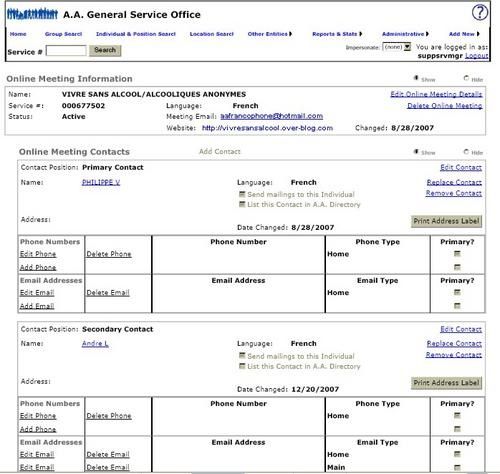Toggle Send mailings checkbox for Philippe V

(242, 194)
